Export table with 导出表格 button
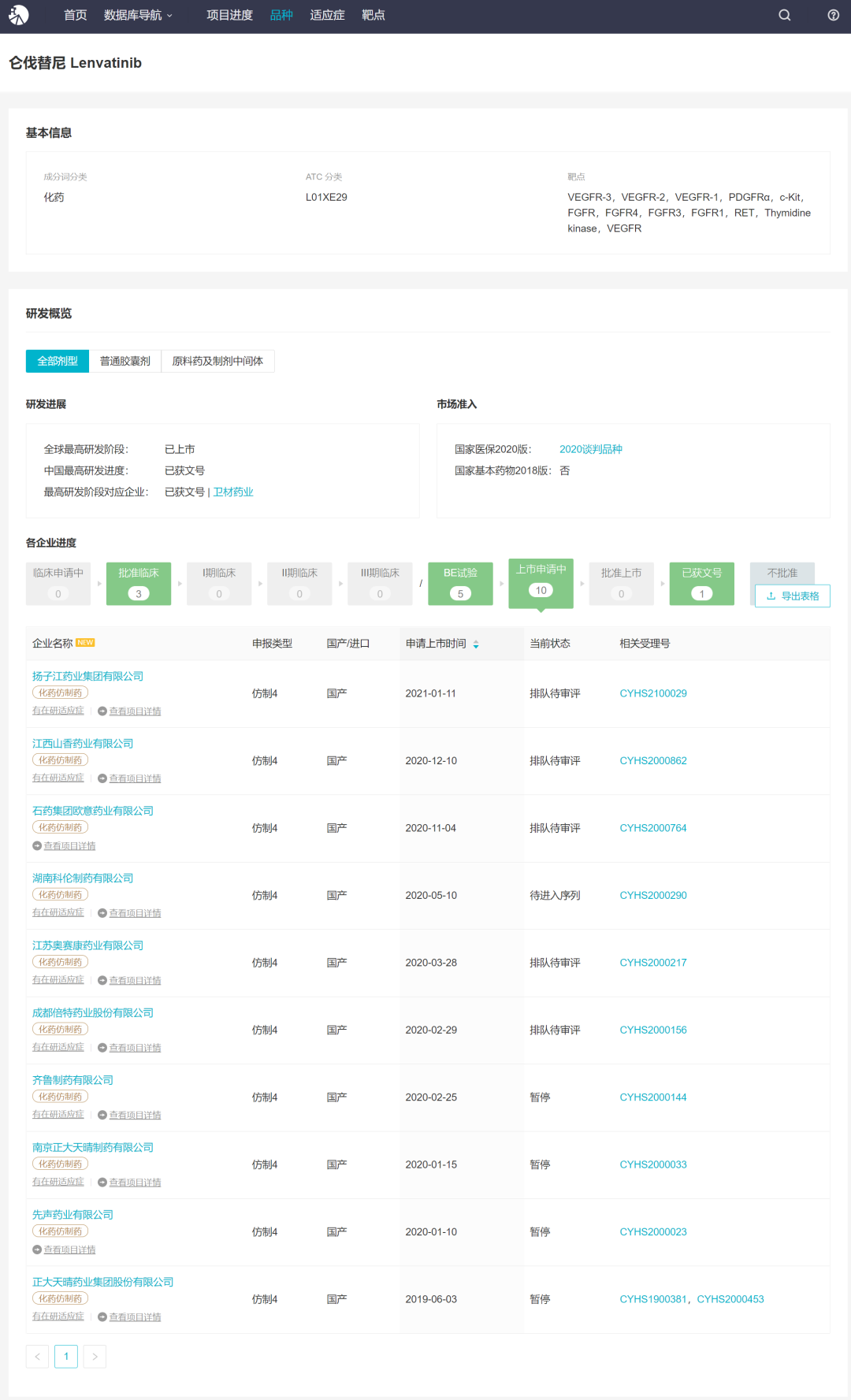 [792, 596]
